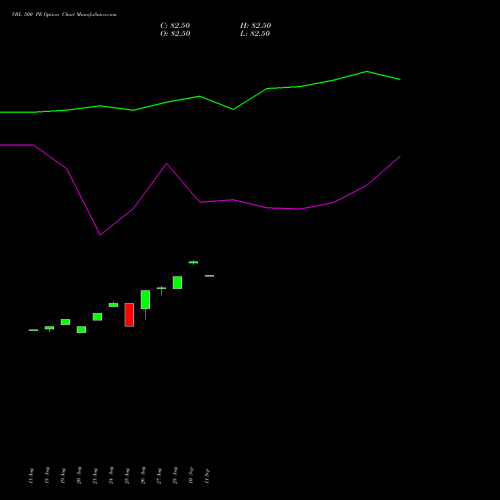Click the green candlestick for 20 Aug

[x=81, y=329]
